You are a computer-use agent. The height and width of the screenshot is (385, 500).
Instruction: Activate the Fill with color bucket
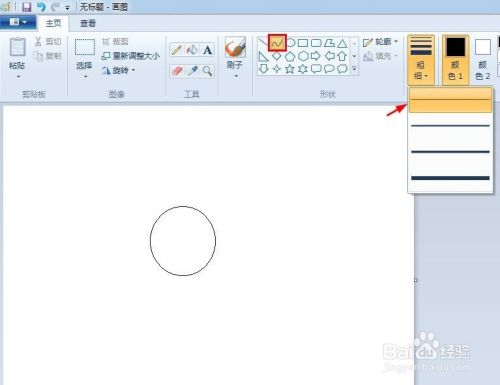(x=192, y=50)
